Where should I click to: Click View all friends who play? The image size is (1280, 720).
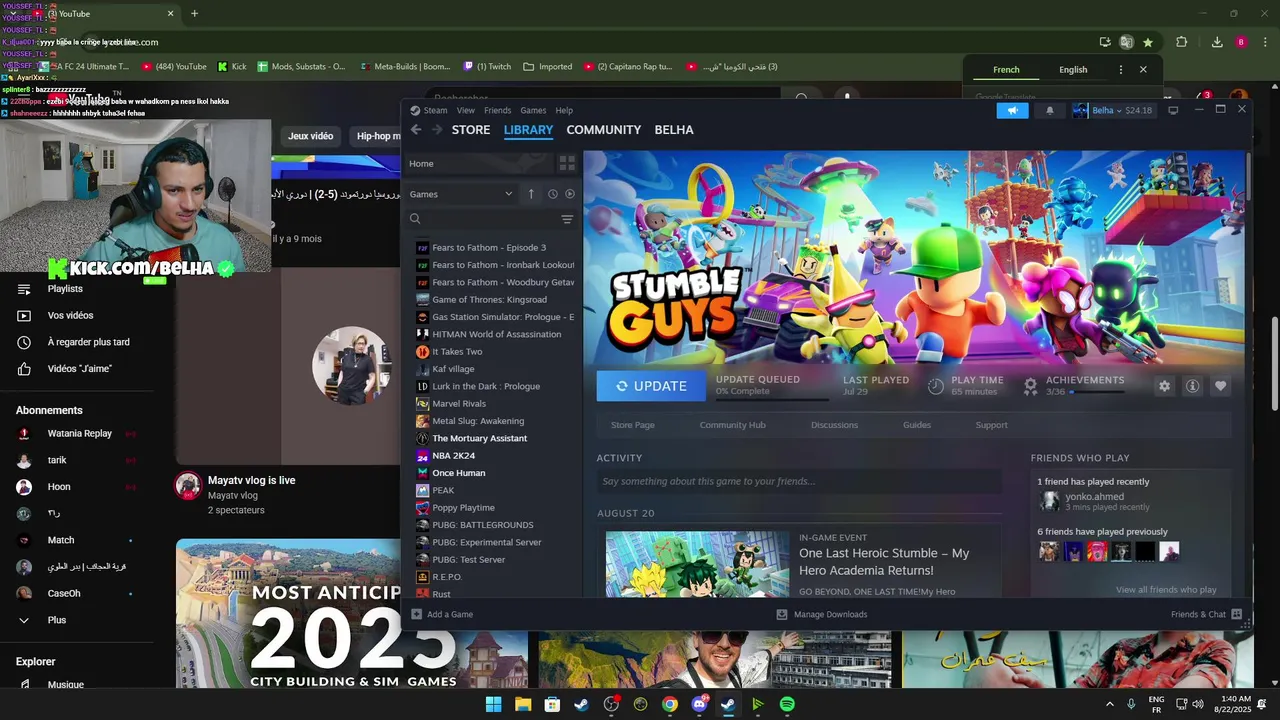click(1166, 590)
